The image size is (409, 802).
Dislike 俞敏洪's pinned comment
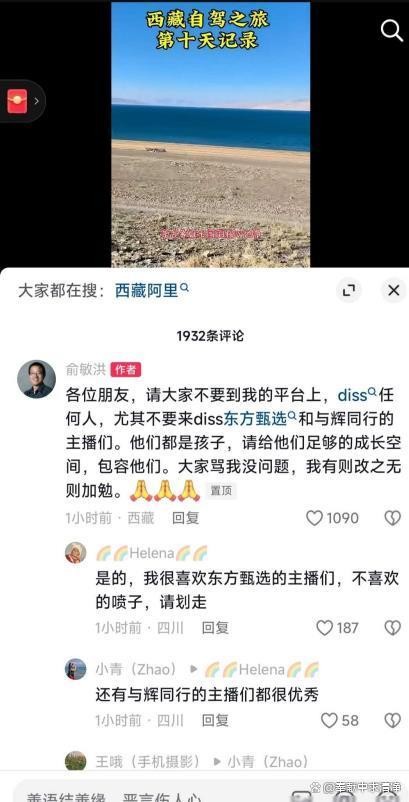[x=393, y=518]
